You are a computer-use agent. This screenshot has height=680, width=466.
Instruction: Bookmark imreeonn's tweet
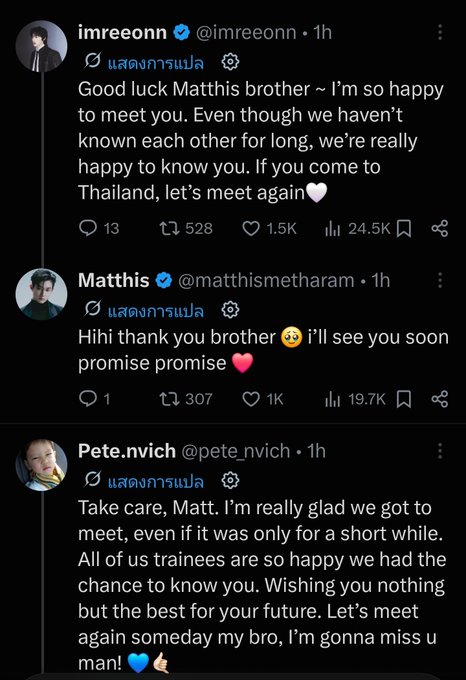(x=404, y=229)
